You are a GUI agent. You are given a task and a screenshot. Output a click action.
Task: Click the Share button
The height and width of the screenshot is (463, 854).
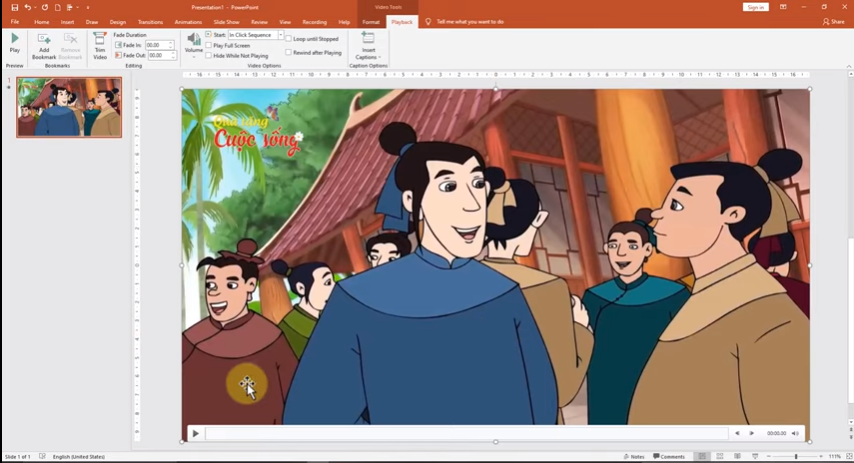833,22
